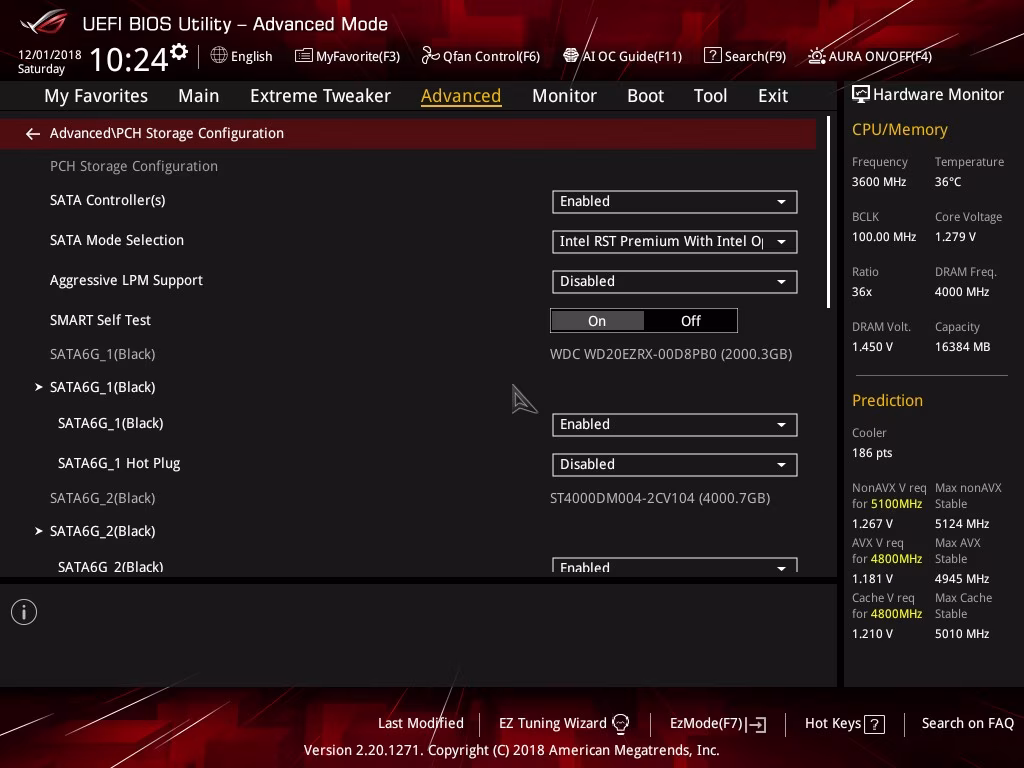This screenshot has height=768, width=1024.
Task: Click the 186 pts cooler score
Action: (x=872, y=453)
